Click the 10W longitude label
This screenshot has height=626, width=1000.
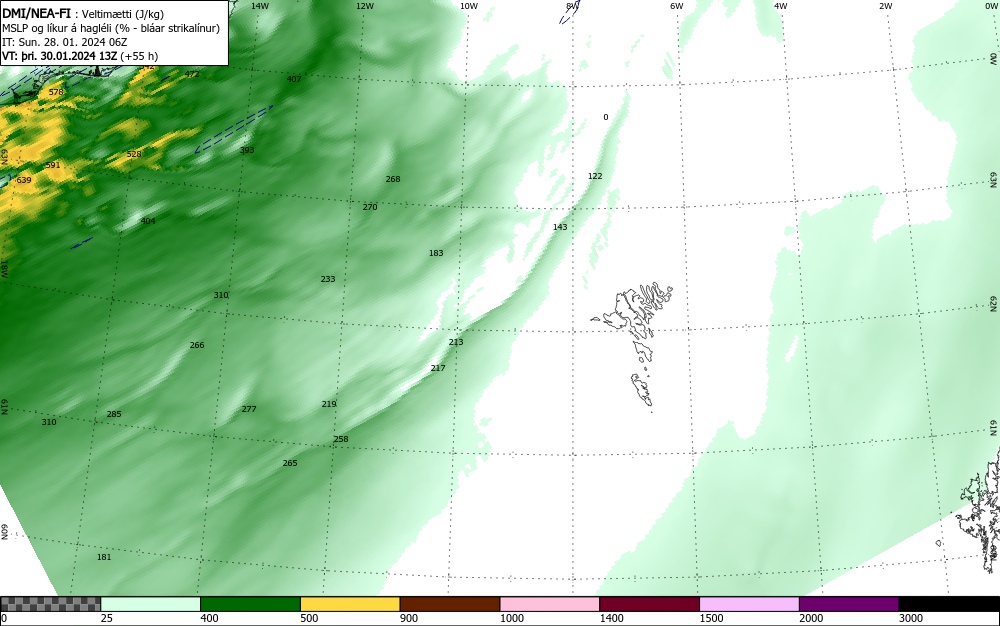469,6
